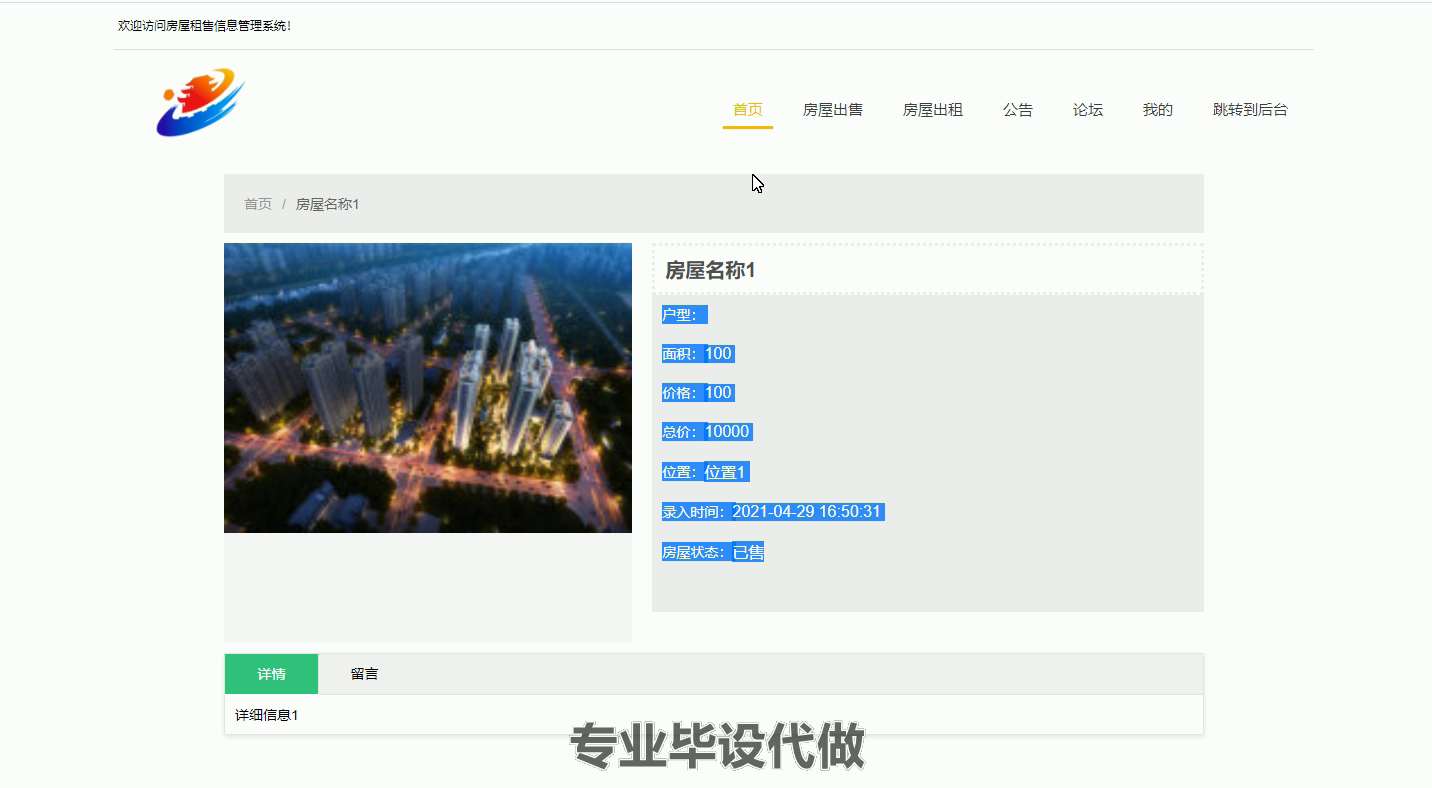This screenshot has height=788, width=1432.
Task: Open the 论坛 navigation item
Action: [x=1088, y=110]
